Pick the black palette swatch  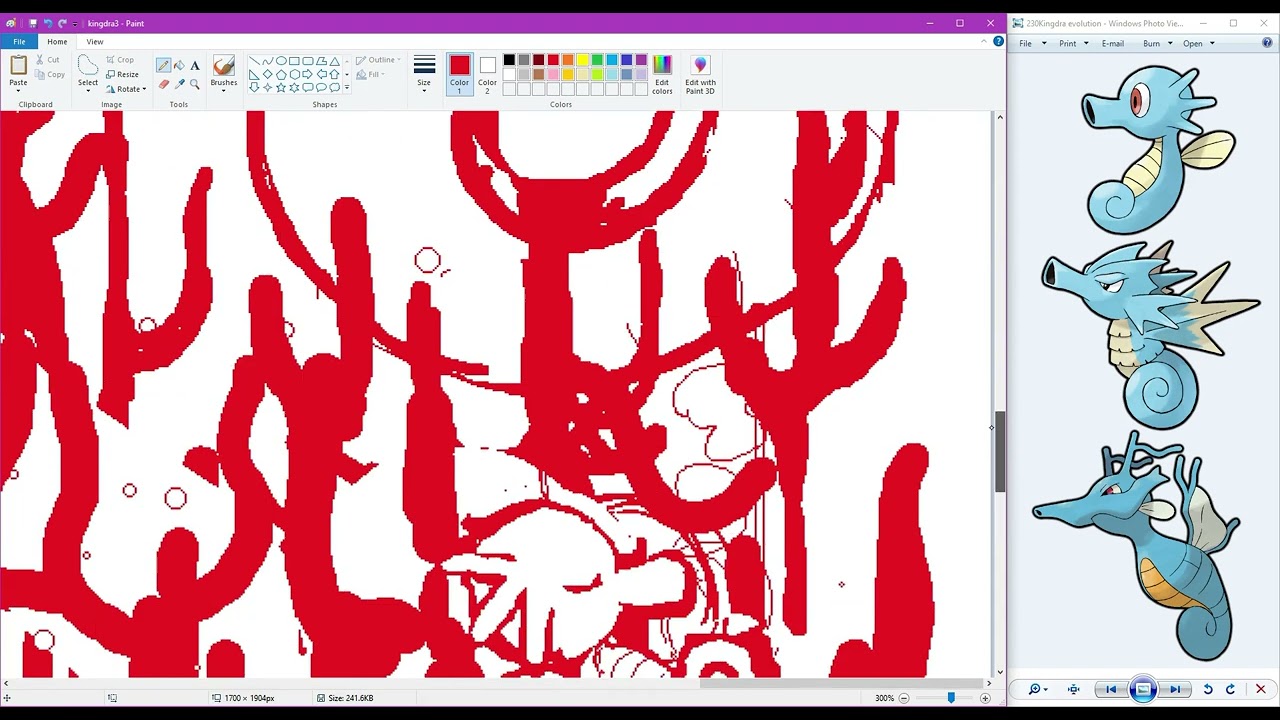click(509, 60)
